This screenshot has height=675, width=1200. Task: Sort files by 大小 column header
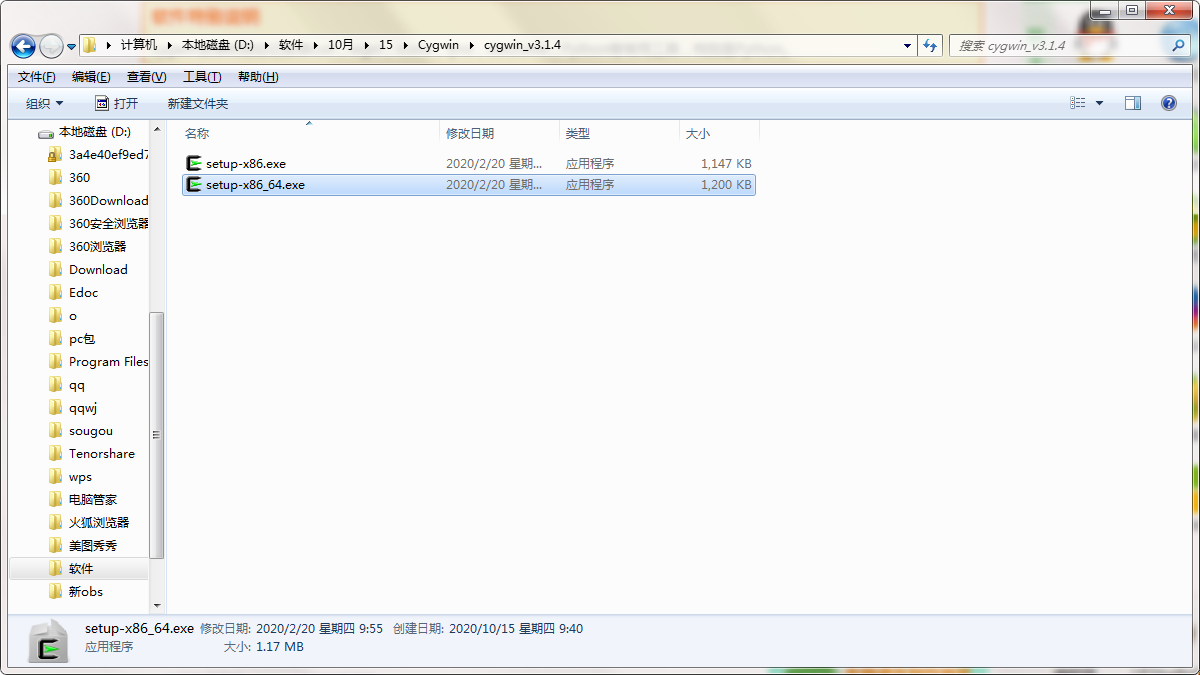[x=720, y=133]
